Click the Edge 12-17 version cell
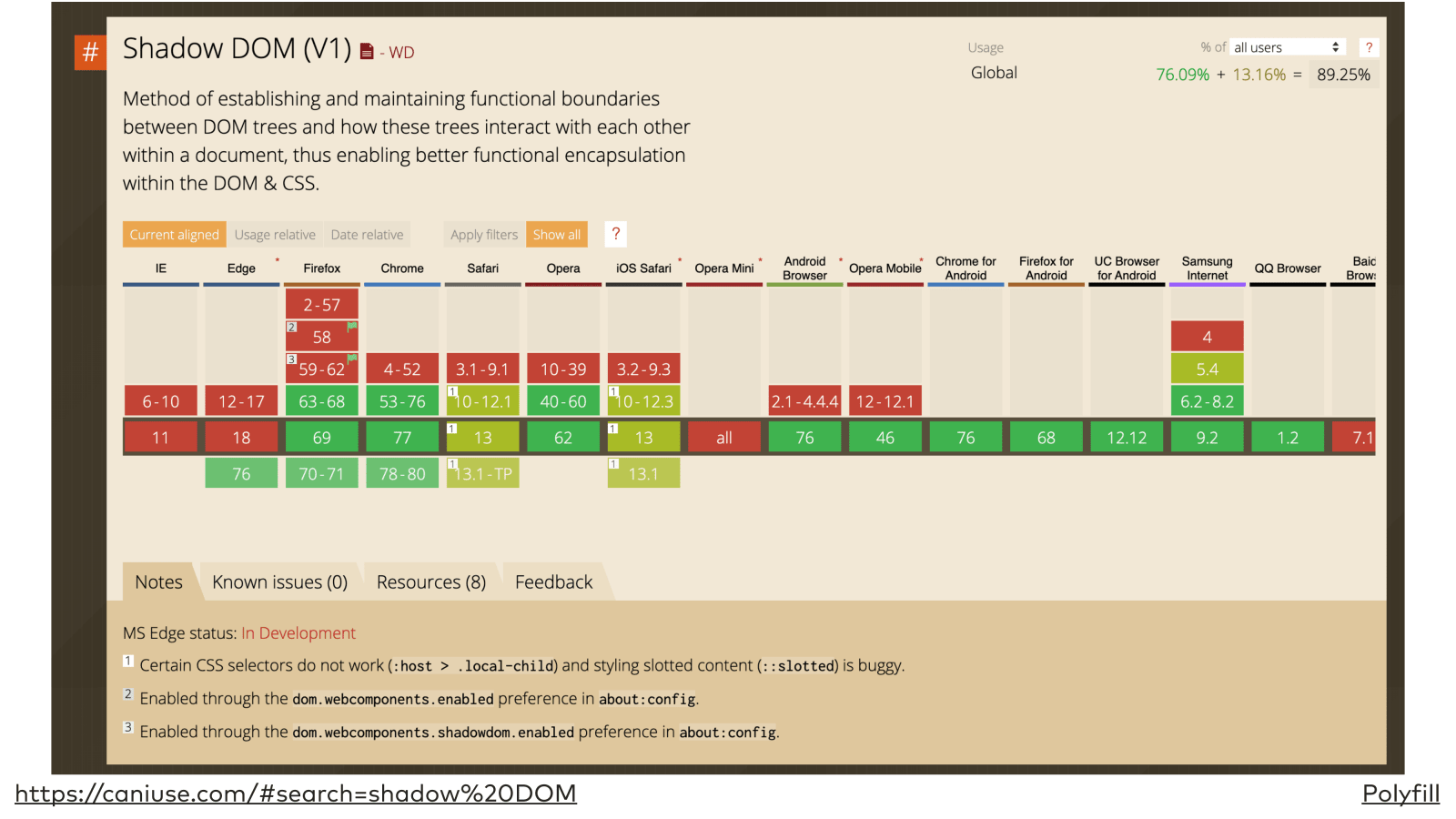 pyautogui.click(x=241, y=401)
